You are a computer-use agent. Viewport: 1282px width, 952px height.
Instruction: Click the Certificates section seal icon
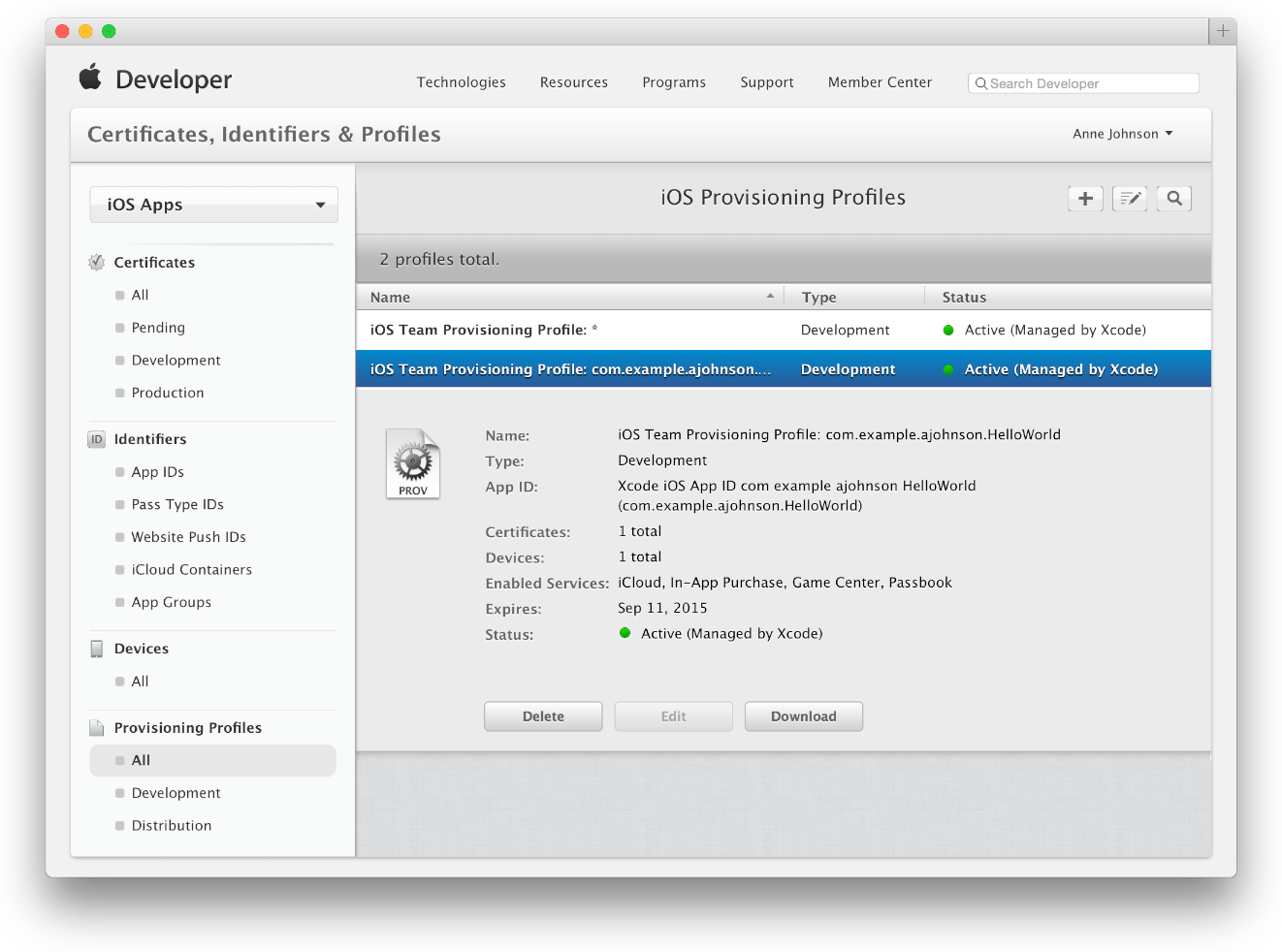97,263
